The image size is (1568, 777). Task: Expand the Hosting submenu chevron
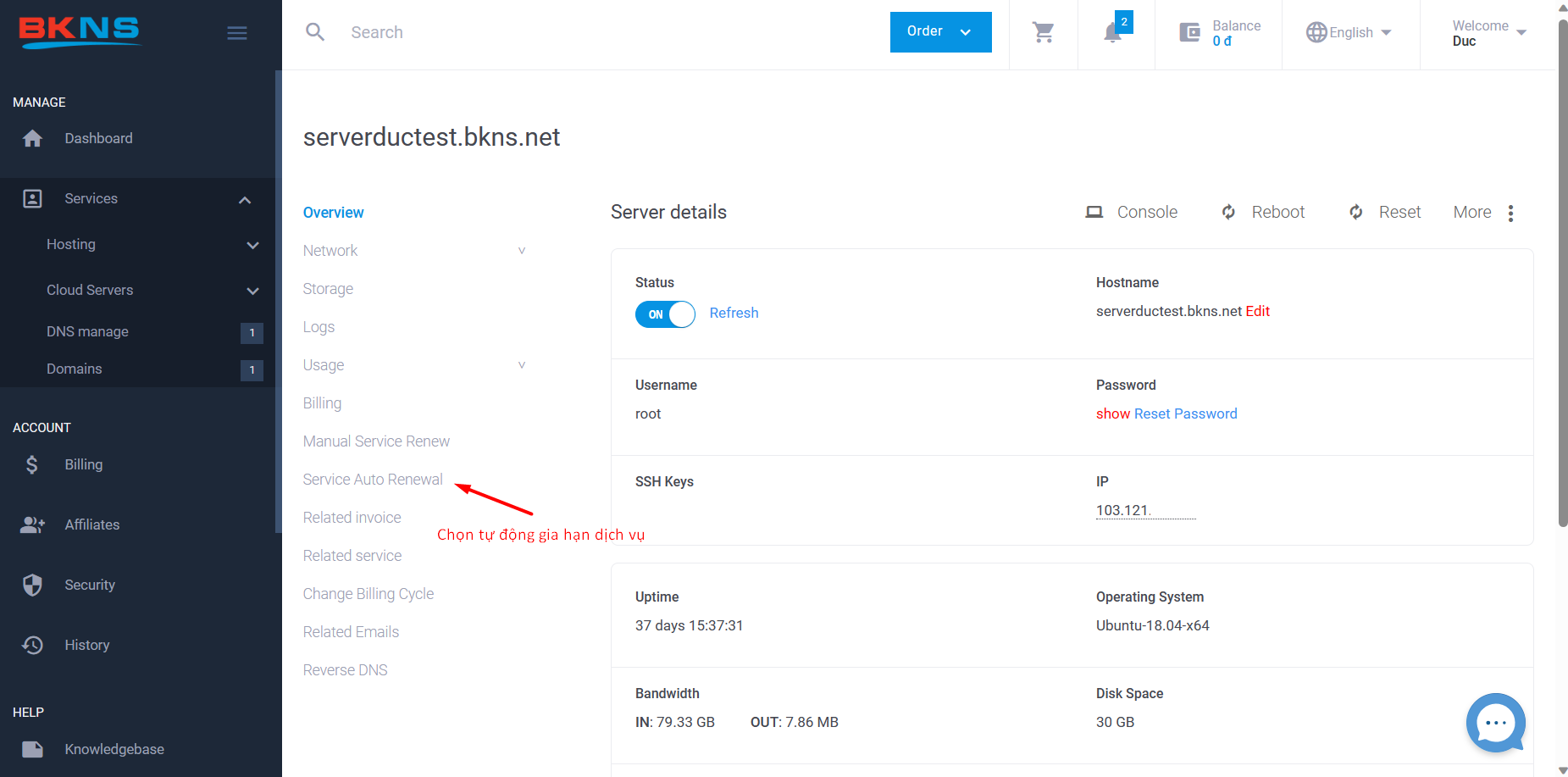(252, 245)
